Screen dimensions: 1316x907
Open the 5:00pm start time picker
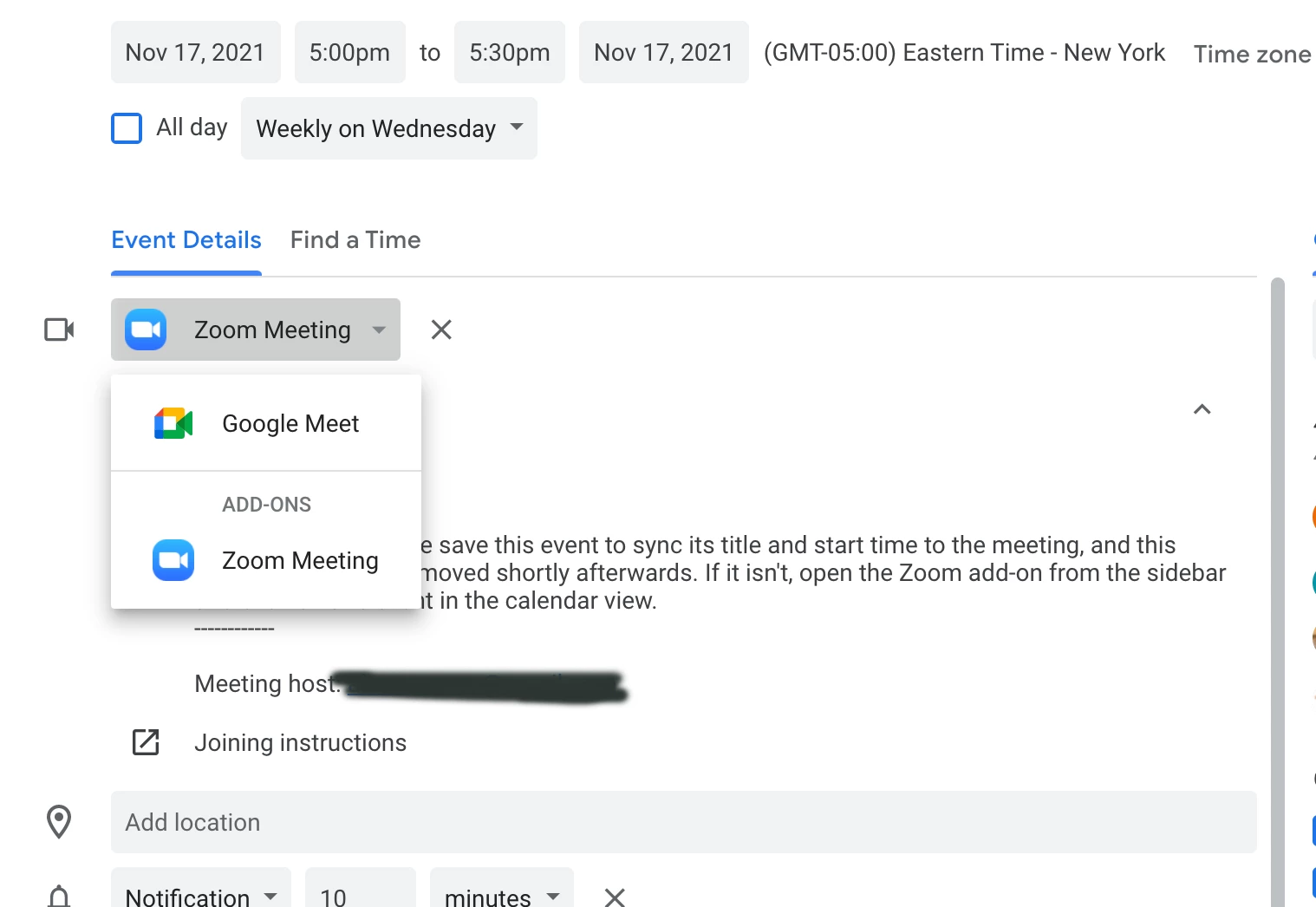tap(349, 52)
